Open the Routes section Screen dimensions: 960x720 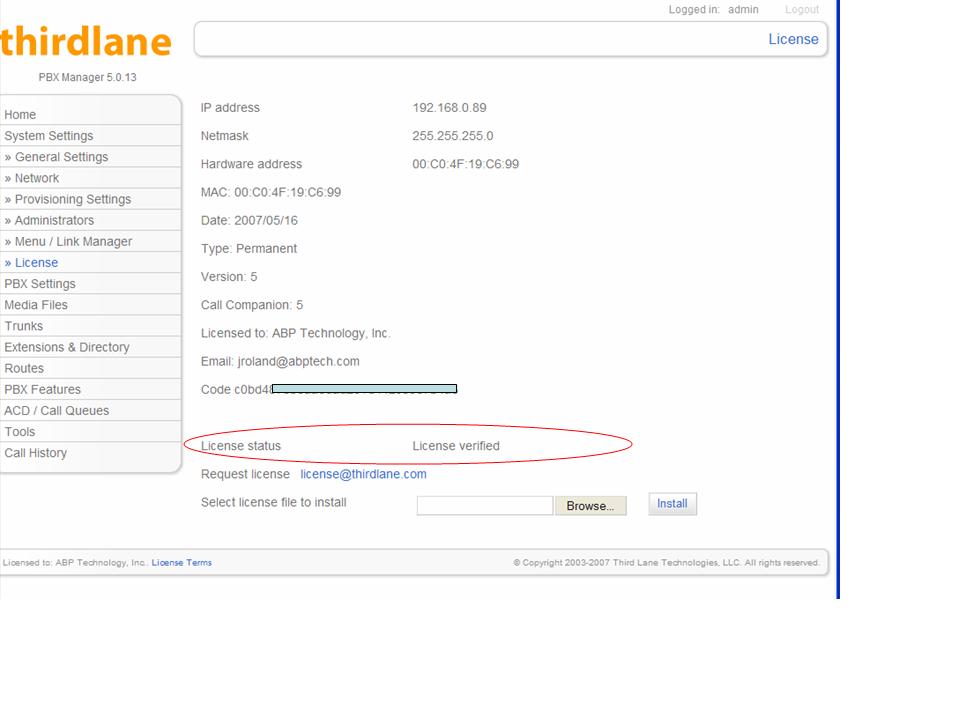(x=24, y=368)
